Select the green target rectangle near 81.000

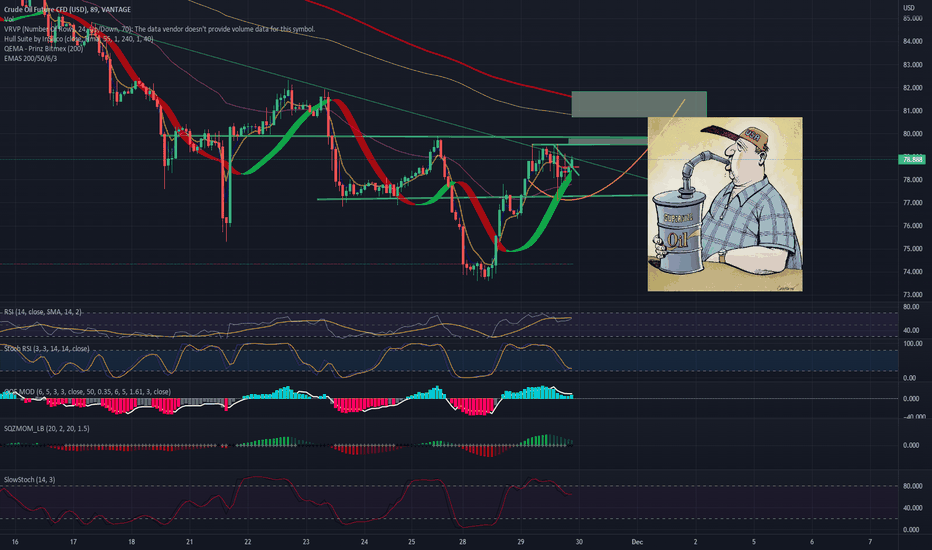(x=639, y=104)
